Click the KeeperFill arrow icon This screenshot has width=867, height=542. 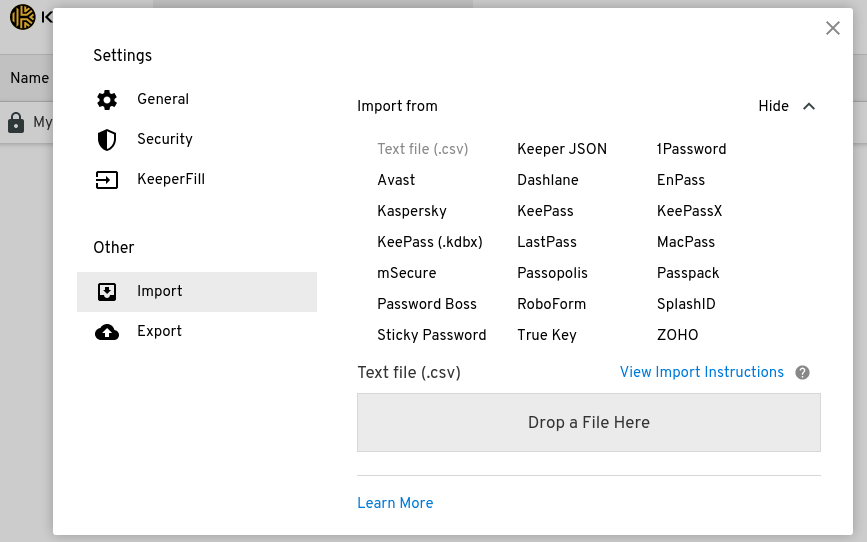(x=107, y=180)
